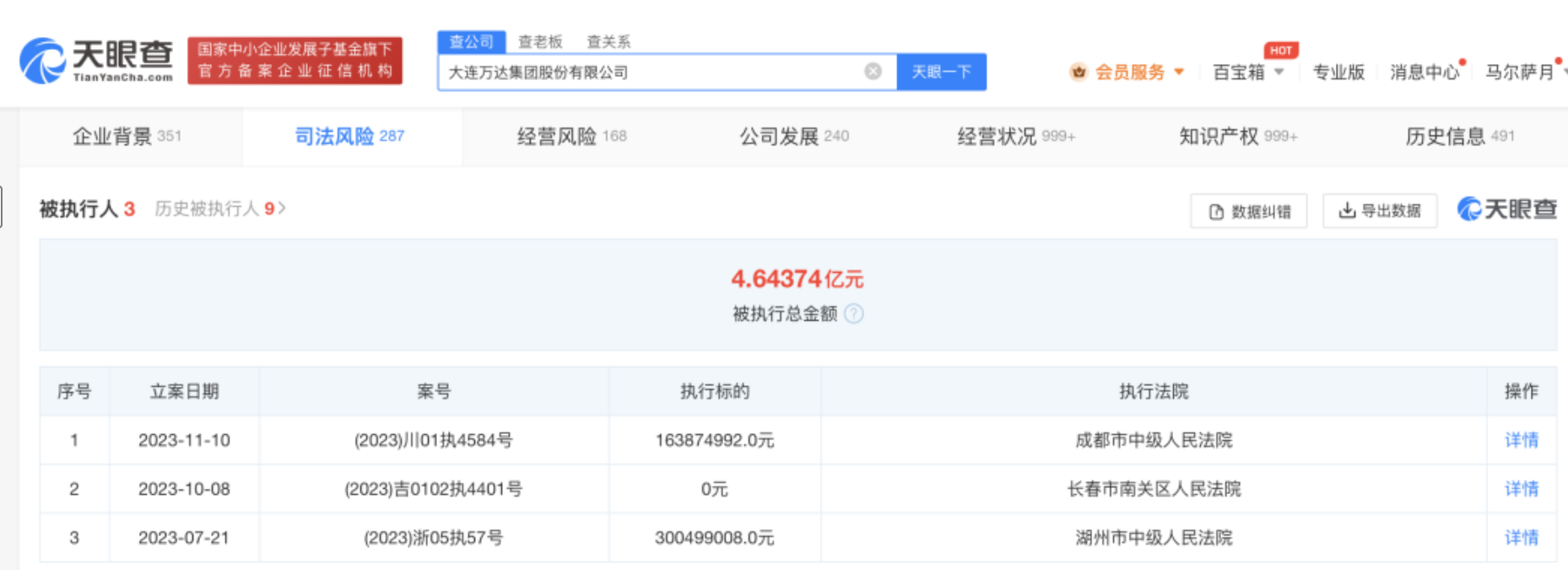The image size is (1568, 570).
Task: Click the filing date 2023-10-08
Action: [184, 489]
